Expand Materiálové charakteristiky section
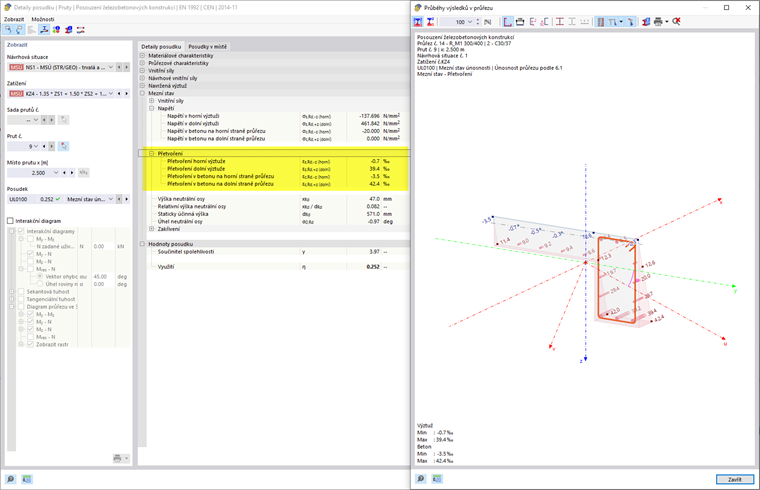Screen dimensions: 760x490 [142, 56]
